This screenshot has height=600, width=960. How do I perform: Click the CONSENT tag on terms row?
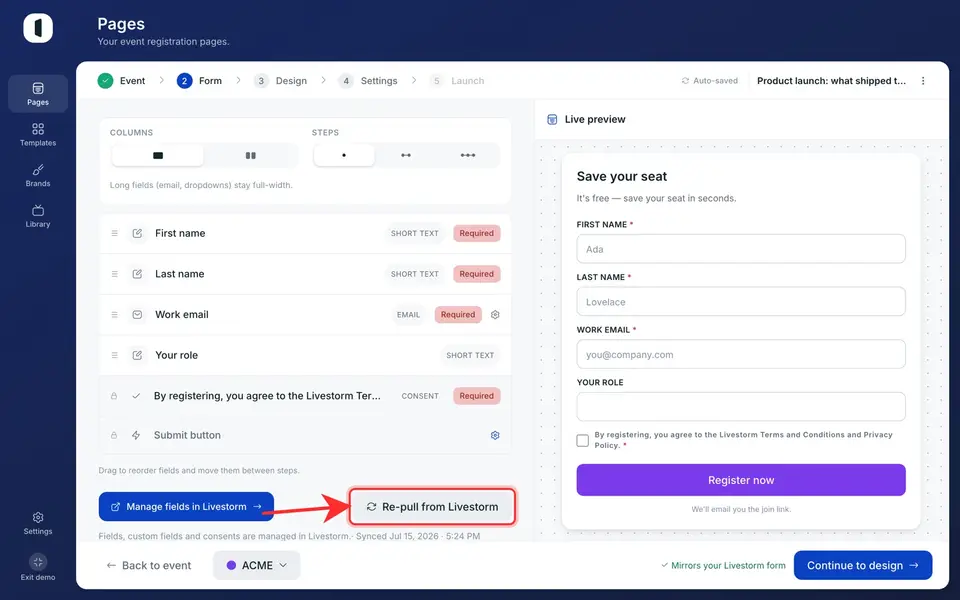[x=420, y=396]
